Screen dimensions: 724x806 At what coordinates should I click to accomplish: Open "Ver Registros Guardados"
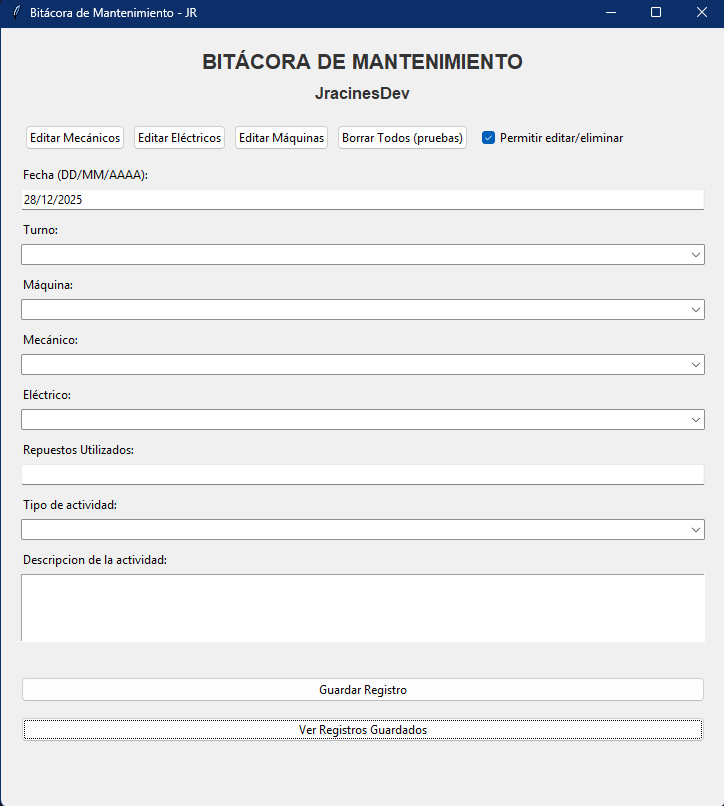tap(362, 729)
